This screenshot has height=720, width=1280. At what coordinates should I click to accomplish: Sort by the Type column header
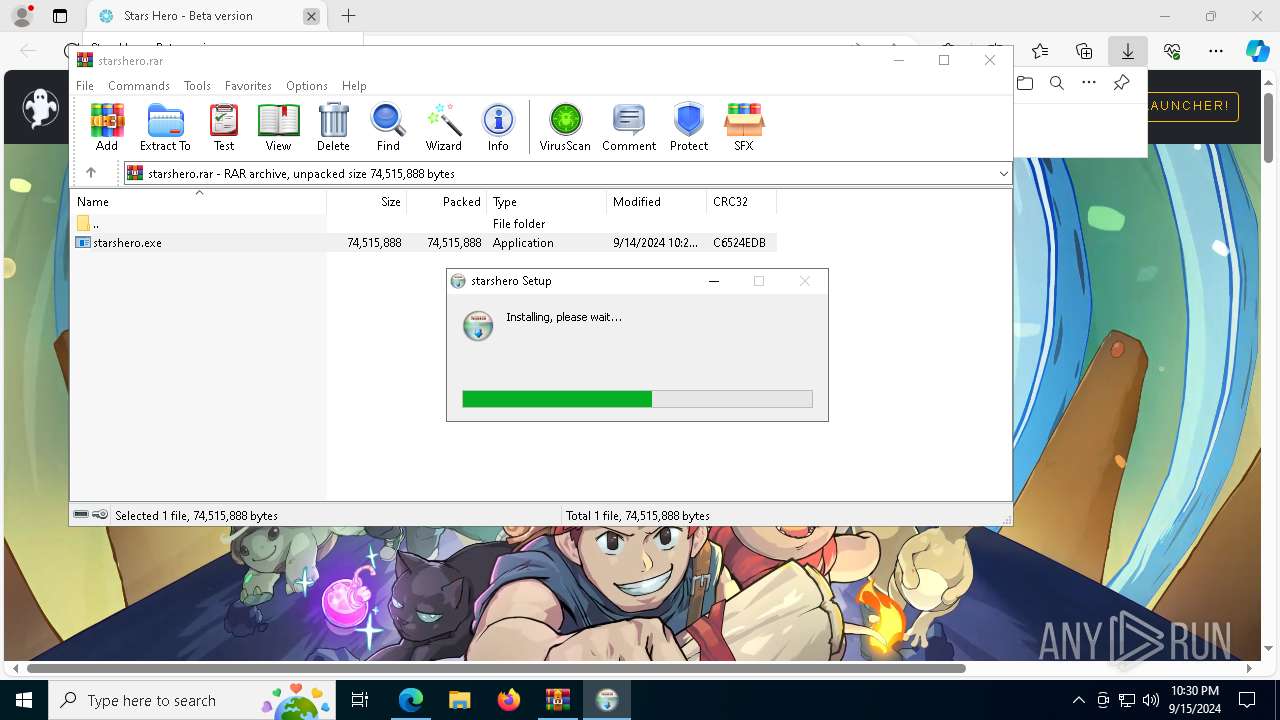[546, 202]
